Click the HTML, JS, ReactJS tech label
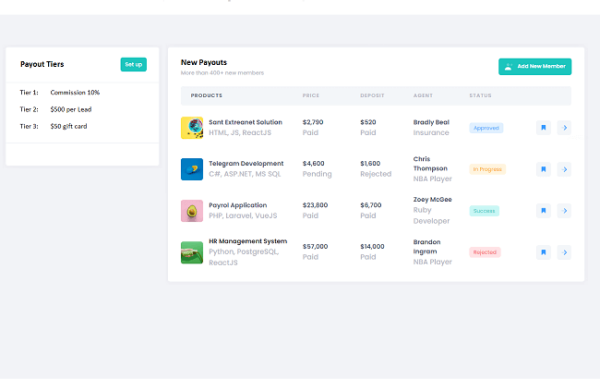Image resolution: width=600 pixels, height=379 pixels. click(240, 133)
